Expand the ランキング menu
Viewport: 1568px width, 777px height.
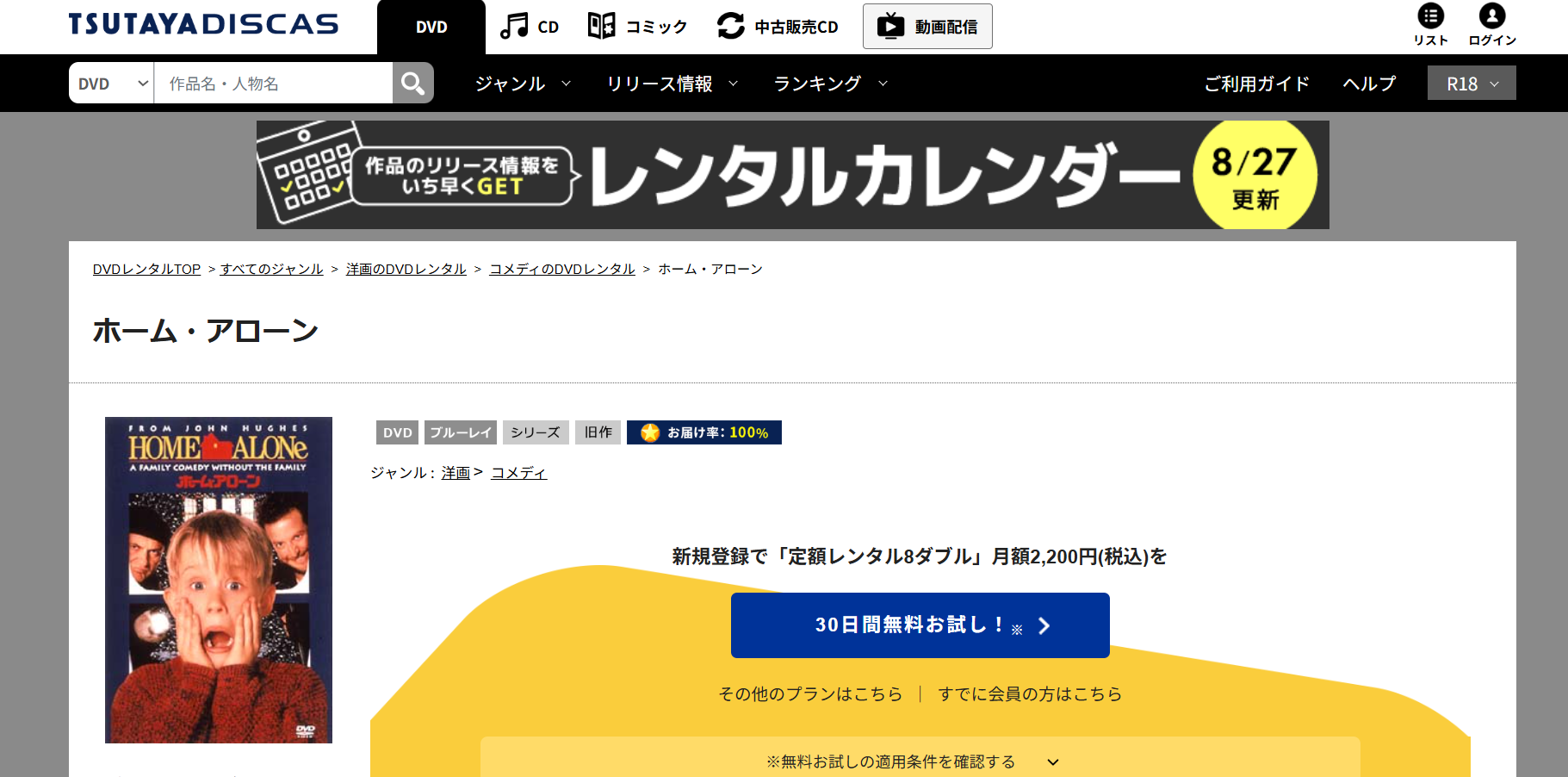click(x=831, y=84)
